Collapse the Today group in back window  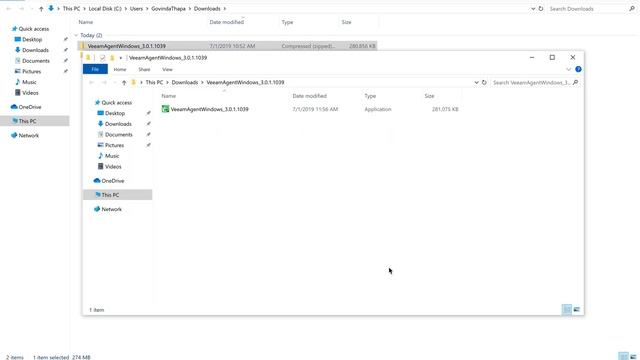pyautogui.click(x=76, y=36)
